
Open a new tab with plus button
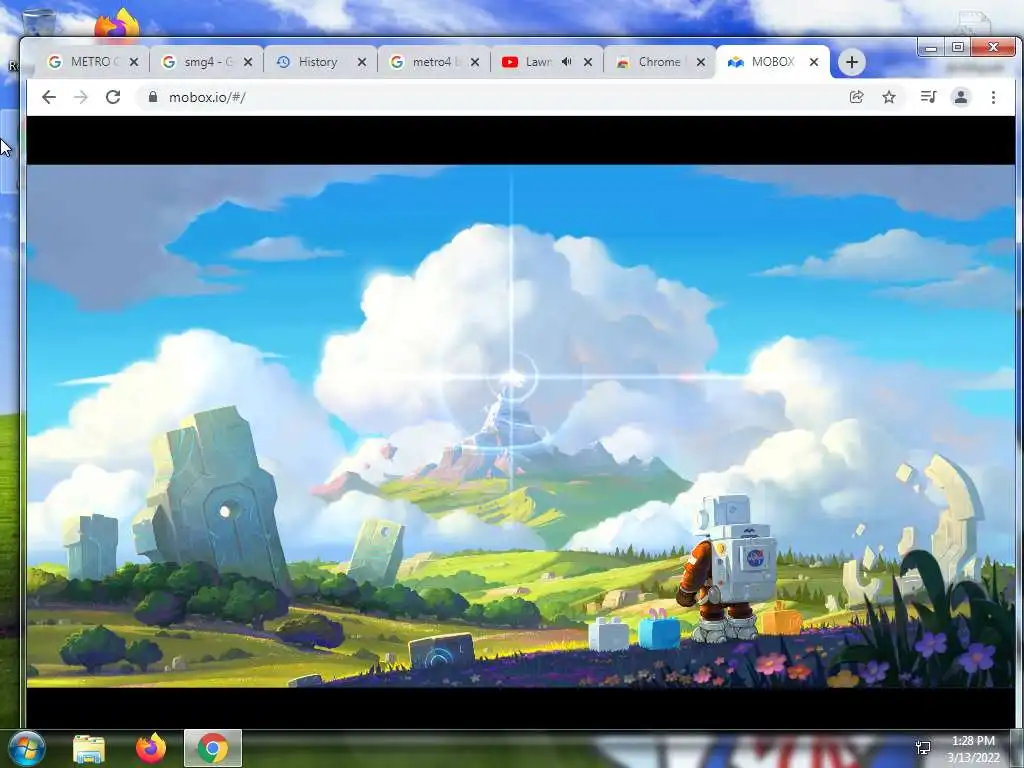pyautogui.click(x=851, y=62)
